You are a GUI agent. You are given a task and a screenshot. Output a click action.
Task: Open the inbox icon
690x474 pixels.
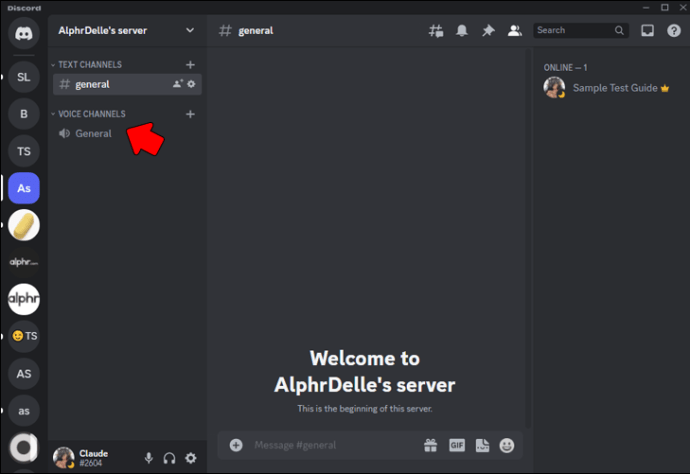(647, 31)
